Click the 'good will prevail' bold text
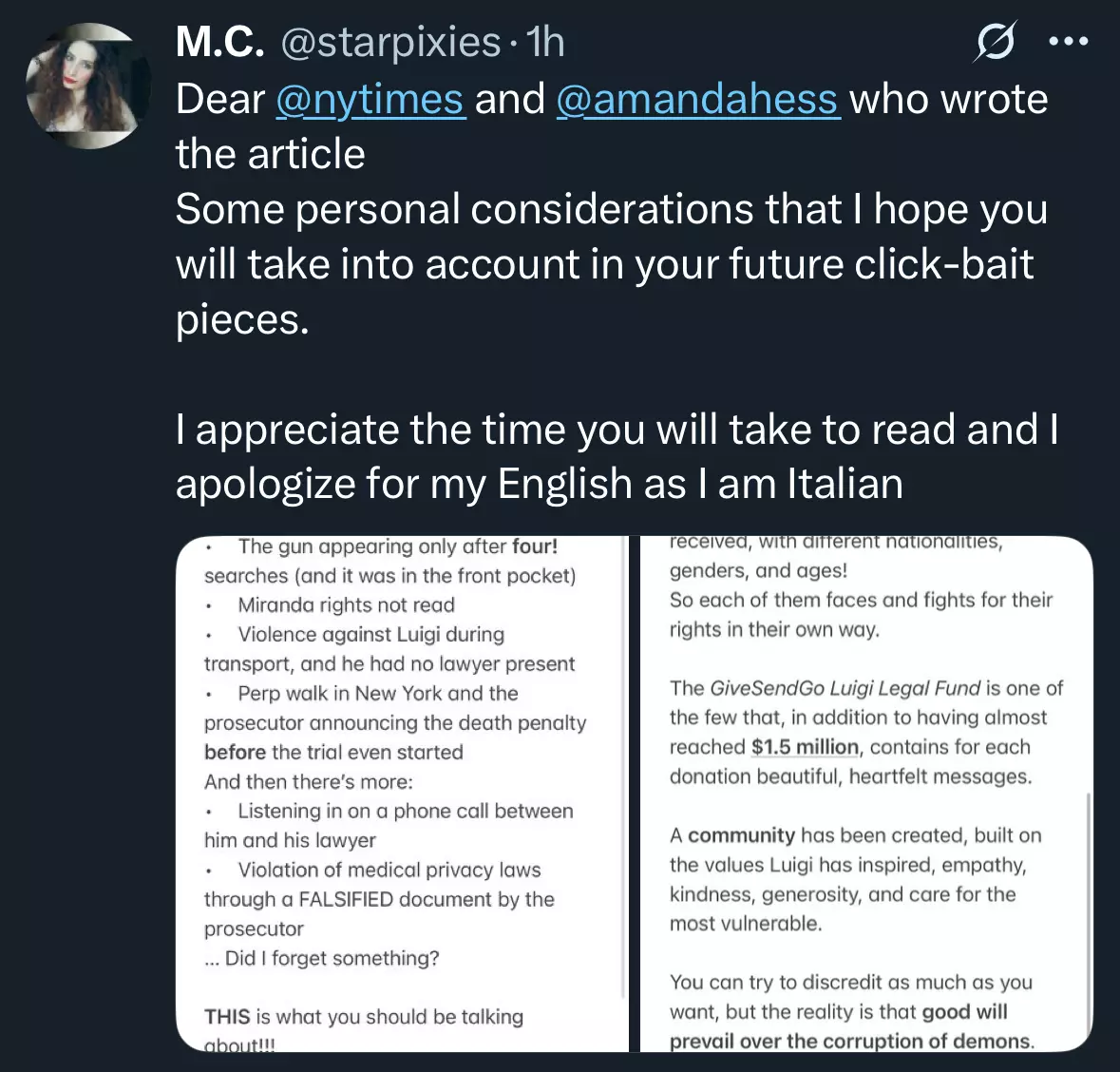The image size is (1120, 1072). click(x=851, y=1027)
